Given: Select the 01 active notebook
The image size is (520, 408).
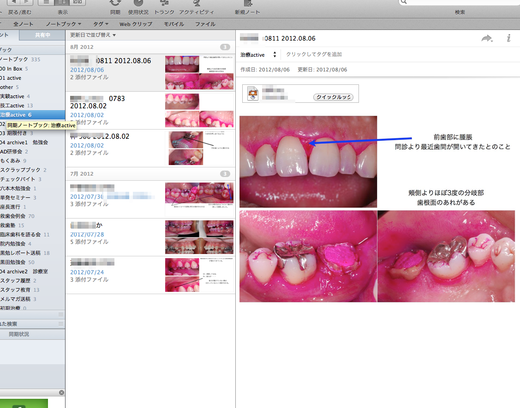Looking at the screenshot, I should (32, 78).
